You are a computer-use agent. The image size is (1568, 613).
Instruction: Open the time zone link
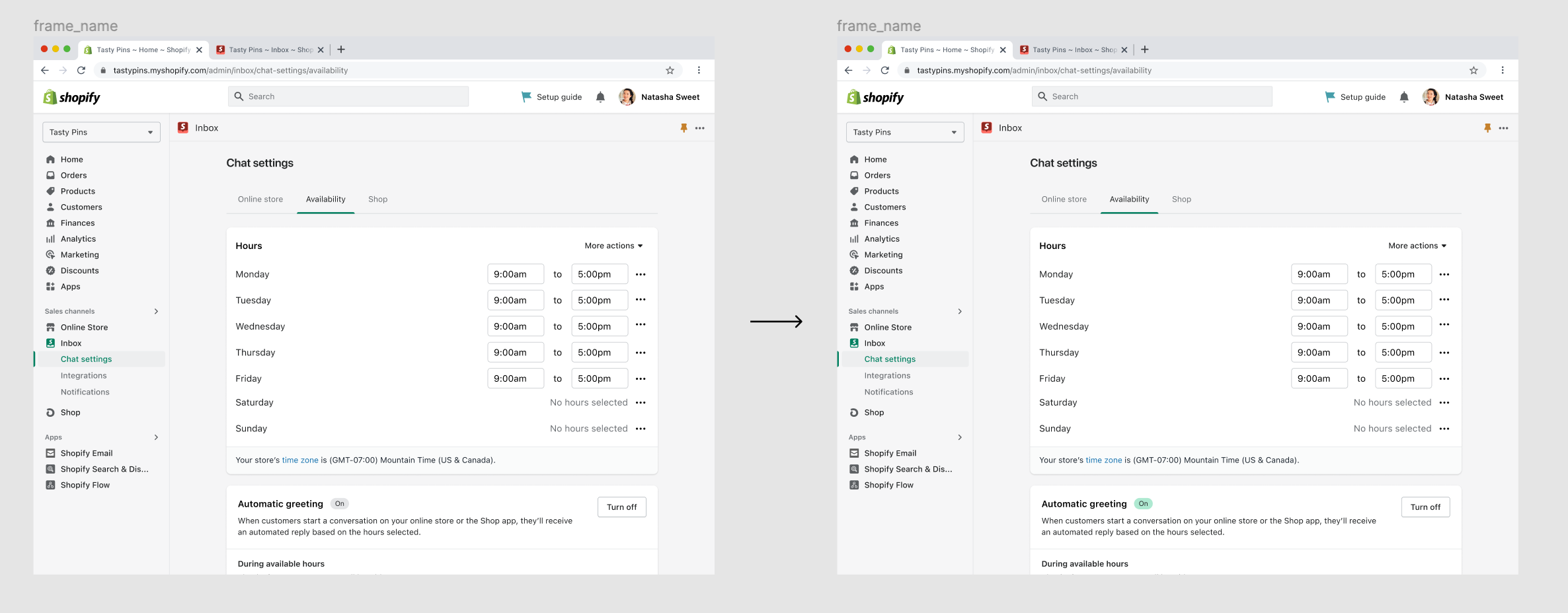[300, 460]
